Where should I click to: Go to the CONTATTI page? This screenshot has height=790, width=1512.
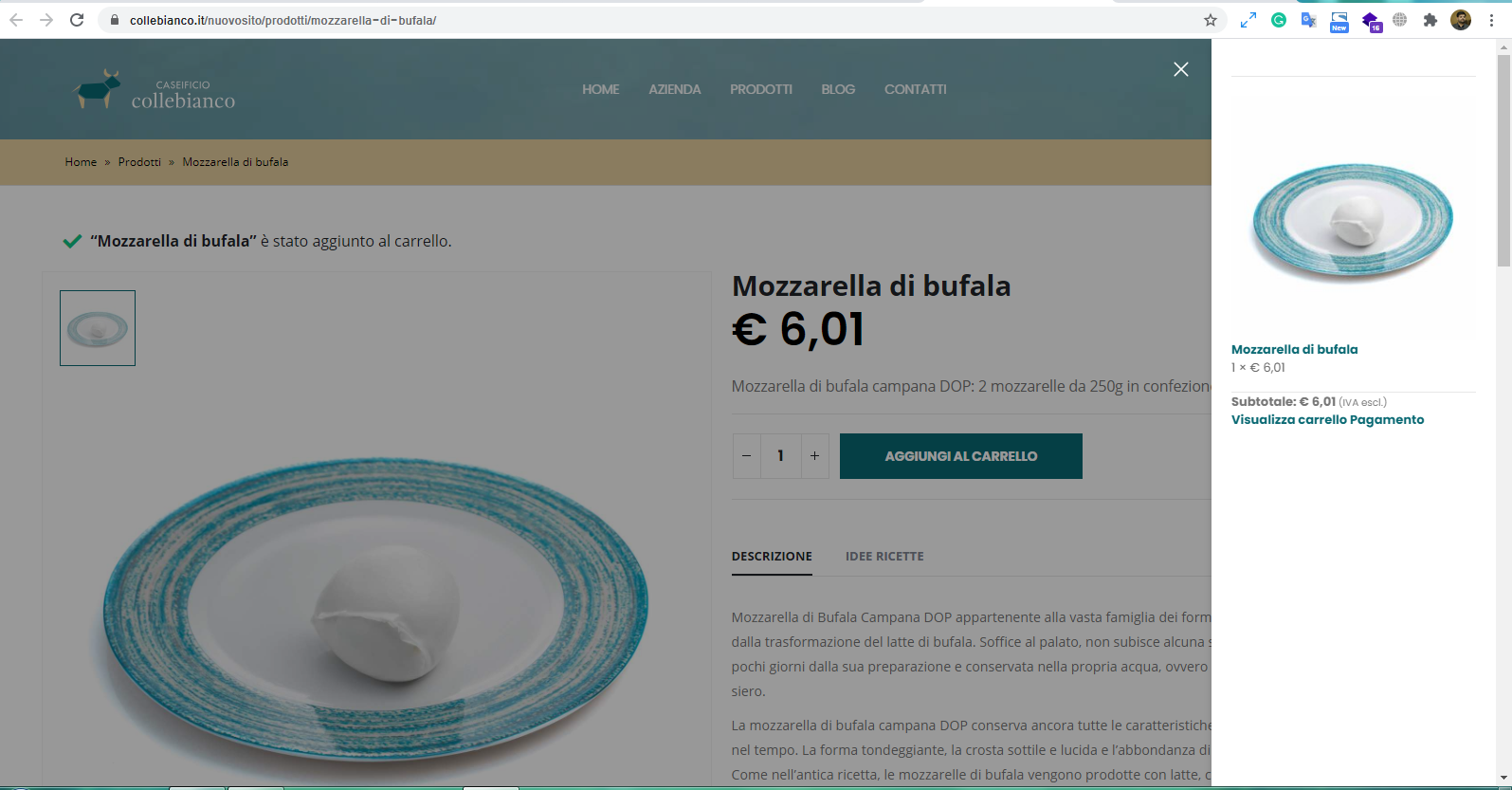pos(916,89)
